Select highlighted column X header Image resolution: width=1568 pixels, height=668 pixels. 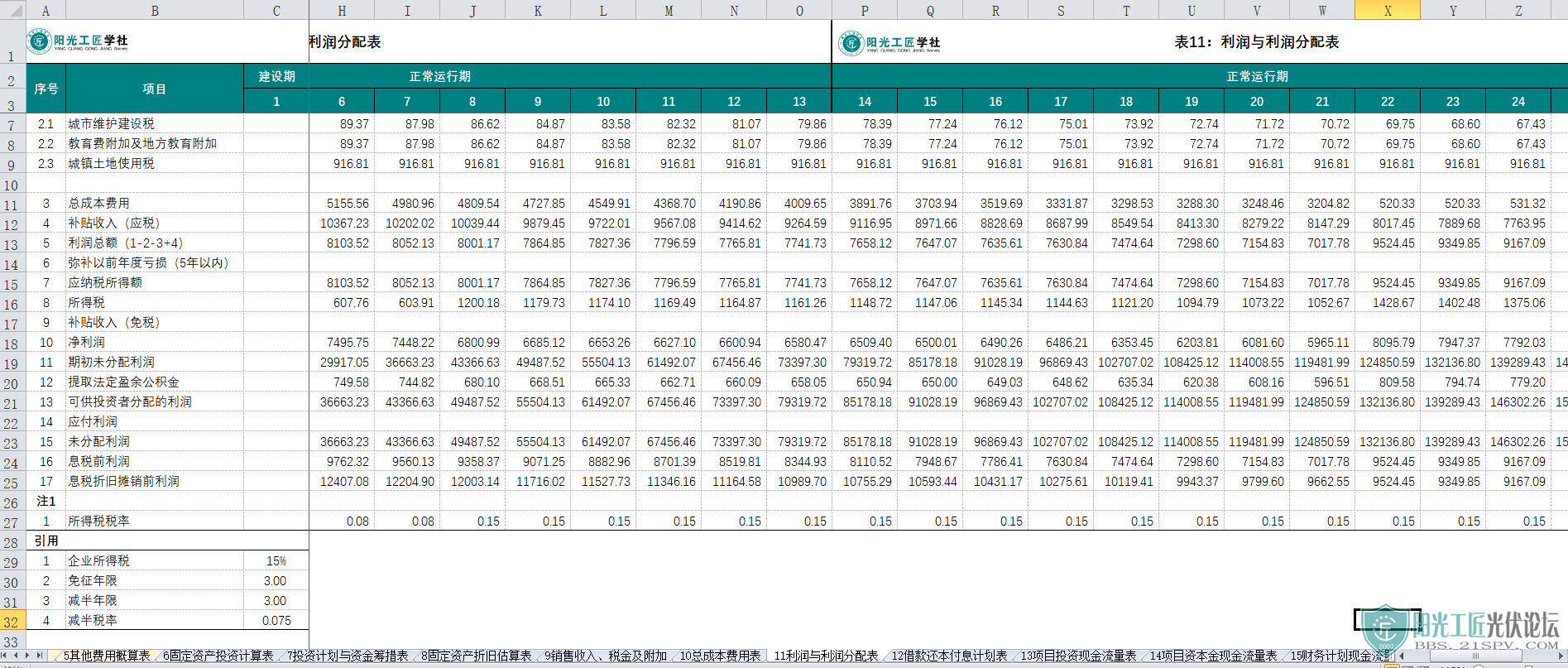pyautogui.click(x=1388, y=10)
